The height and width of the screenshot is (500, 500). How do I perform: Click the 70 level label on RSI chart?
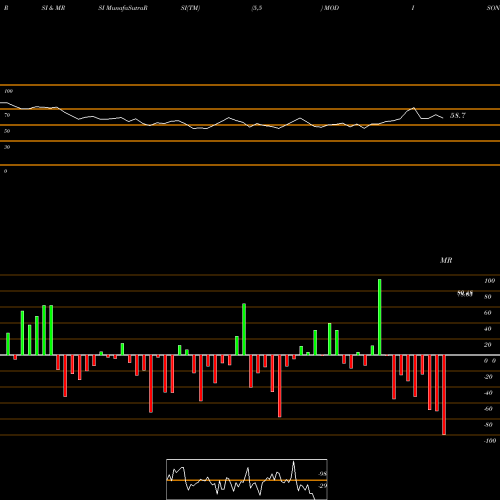tap(7, 115)
